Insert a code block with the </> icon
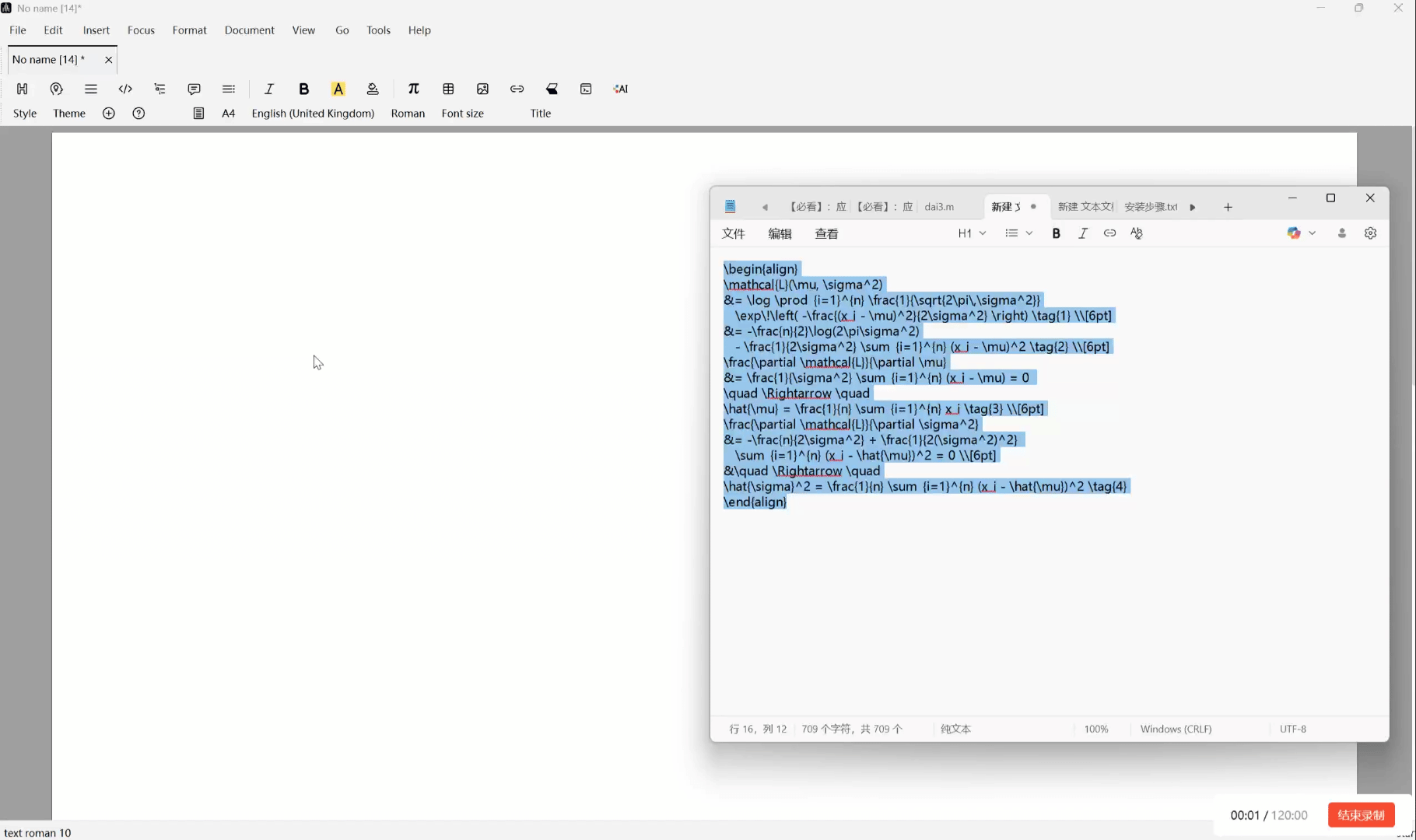The image size is (1416, 840). [x=125, y=89]
